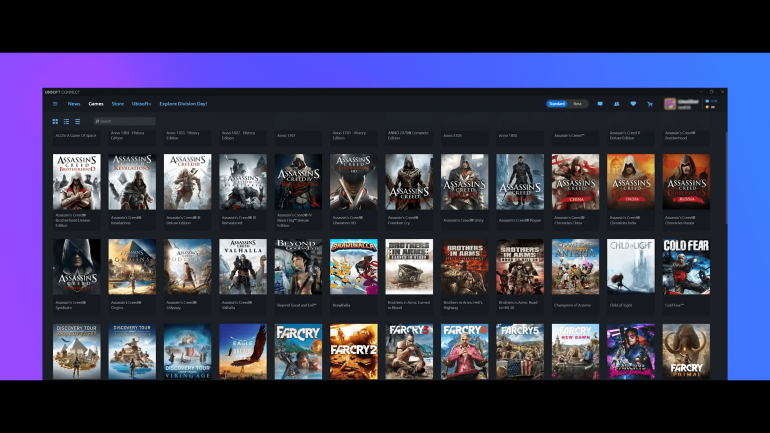Screen dimensions: 770x433
Task: Open the user profile avatar
Action: (670, 104)
